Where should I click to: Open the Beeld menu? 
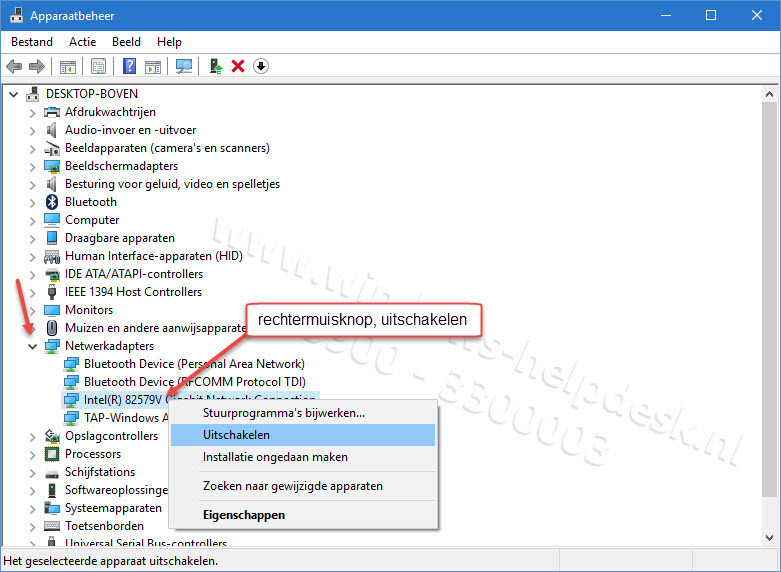point(127,42)
